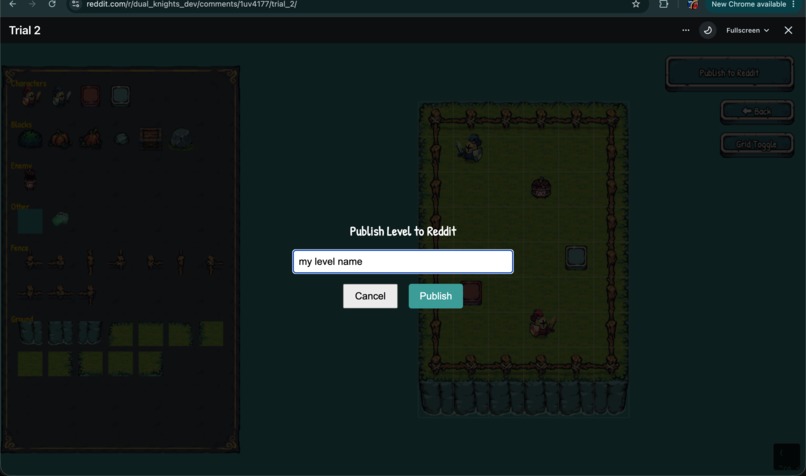This screenshot has height=476, width=806.
Task: Click the Trial 2 title
Action: [x=25, y=30]
